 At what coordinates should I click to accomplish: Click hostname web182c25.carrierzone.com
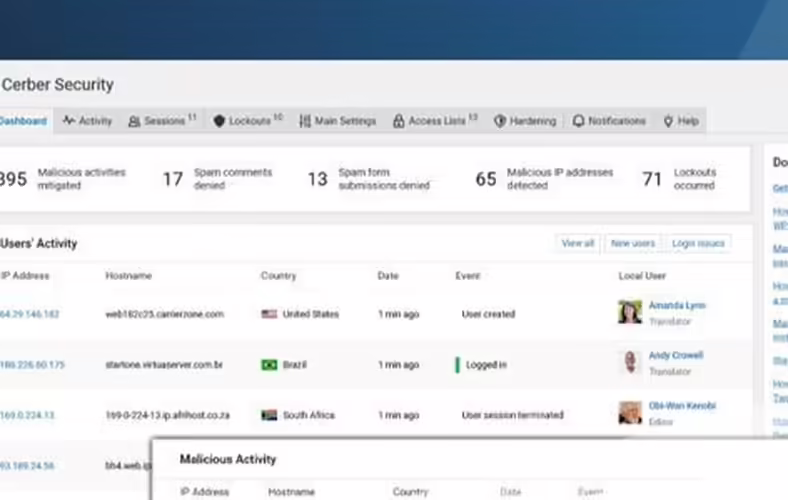click(x=164, y=315)
